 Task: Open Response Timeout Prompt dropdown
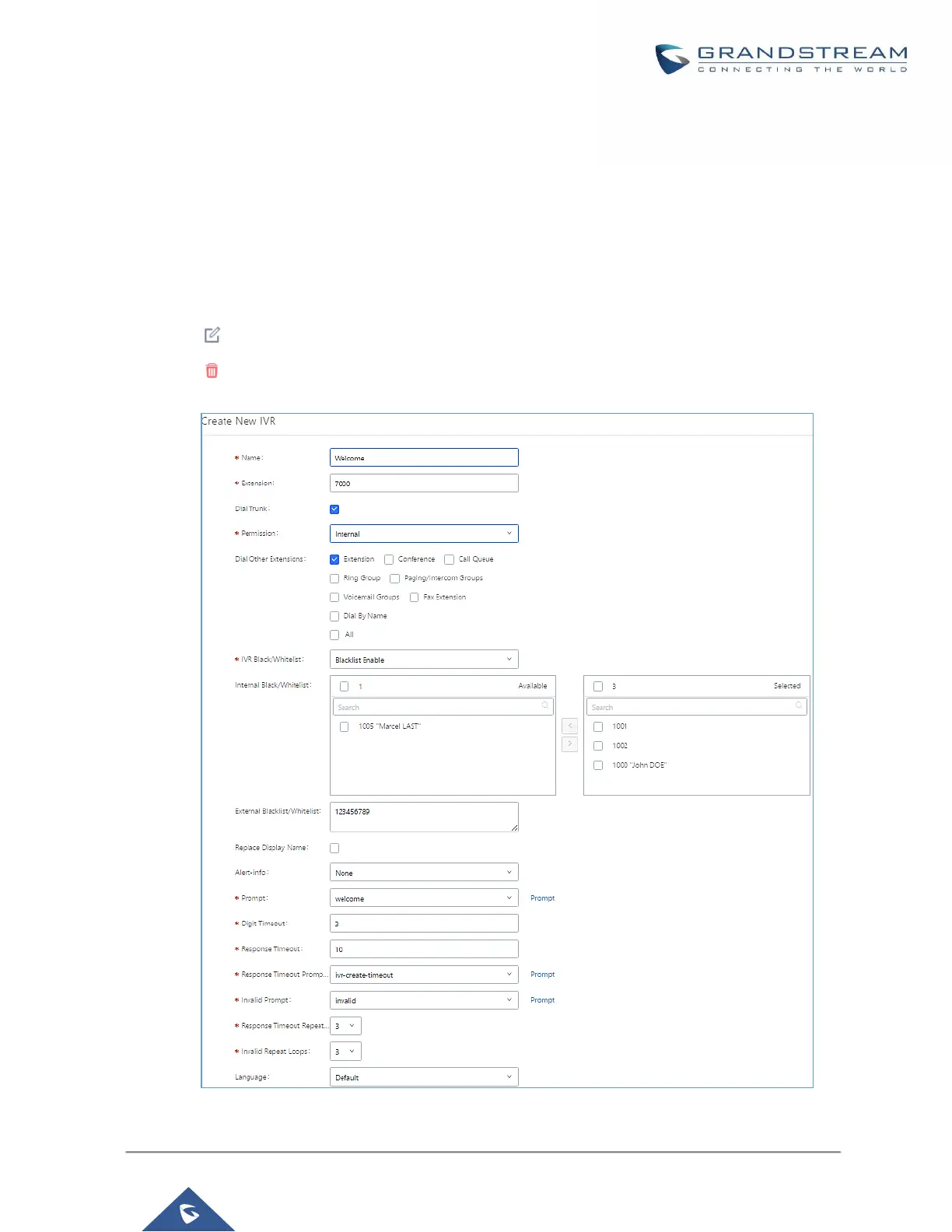coord(424,975)
